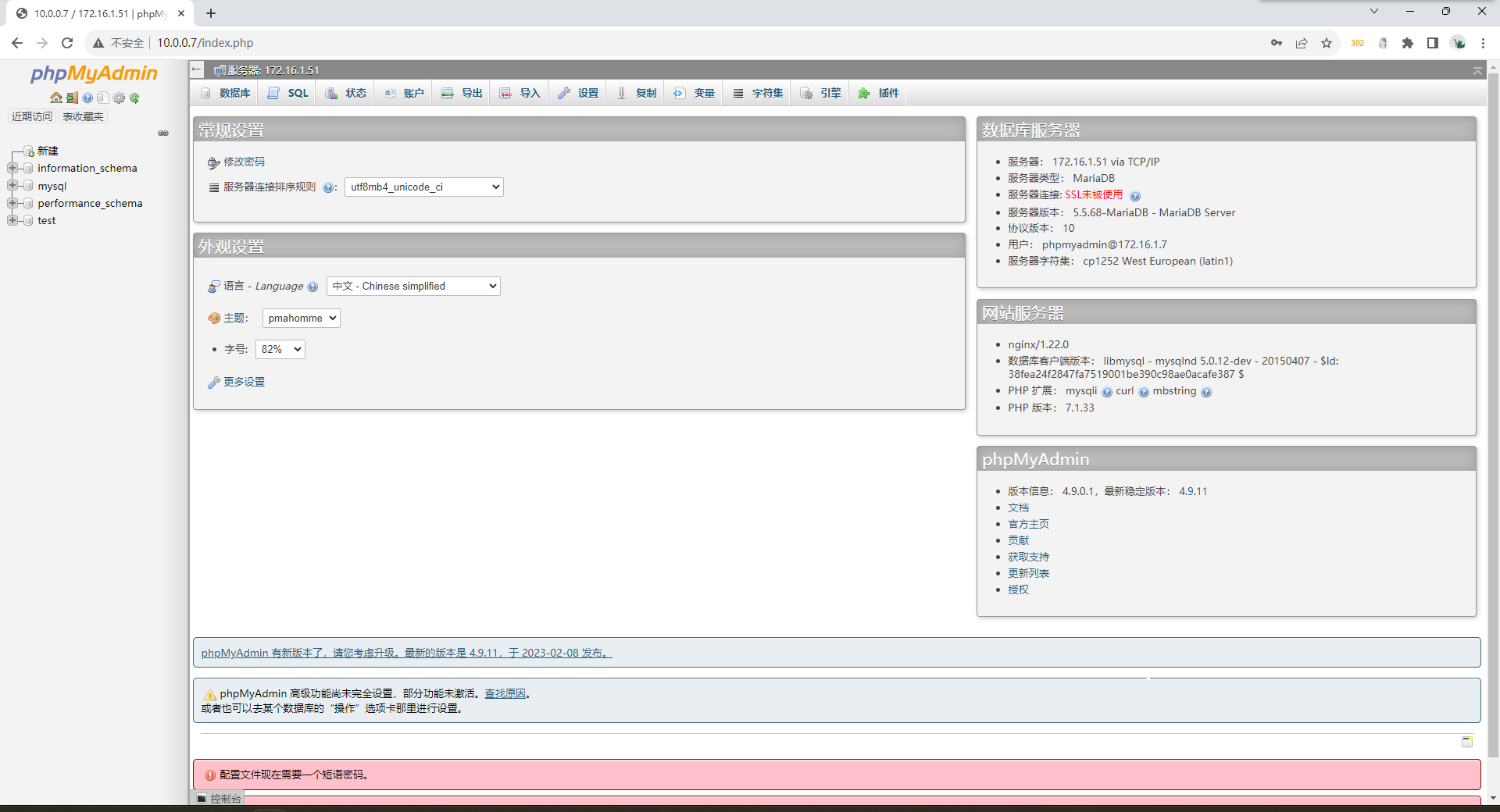Open the 官方主页 official homepage link

point(1028,525)
